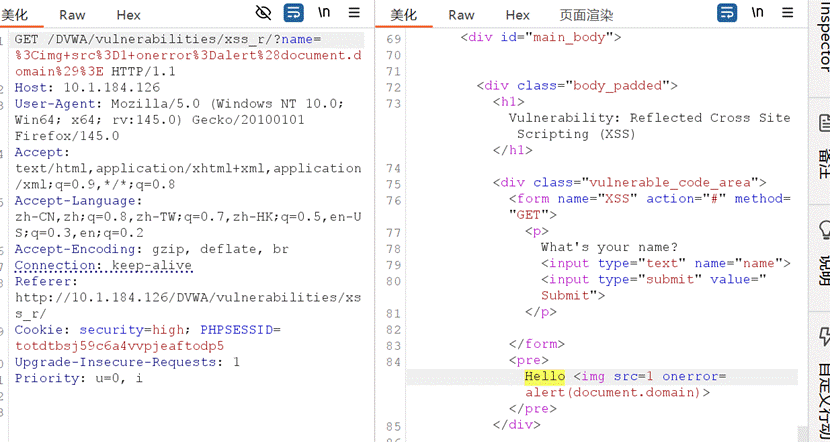Open the lightbulb explanation icon in sidebar
The image size is (830, 442).
(825, 229)
